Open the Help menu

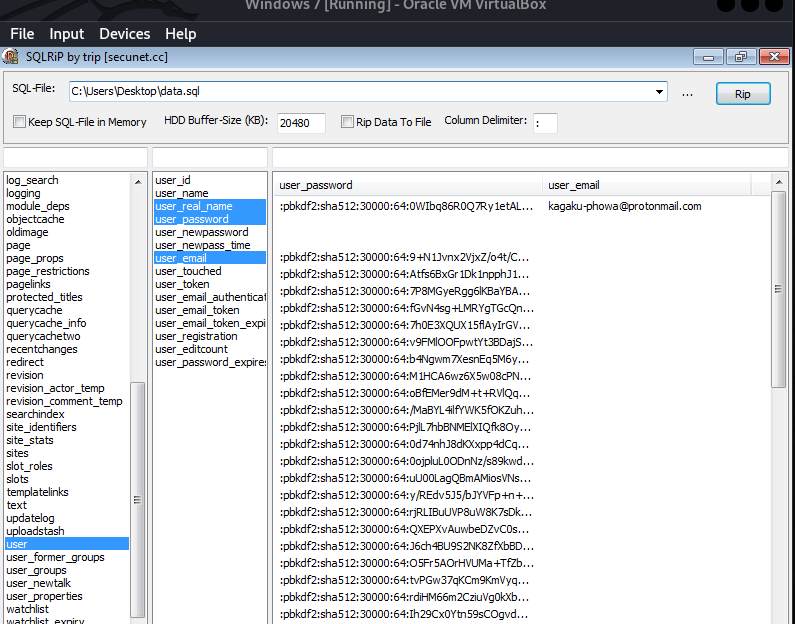pos(181,34)
